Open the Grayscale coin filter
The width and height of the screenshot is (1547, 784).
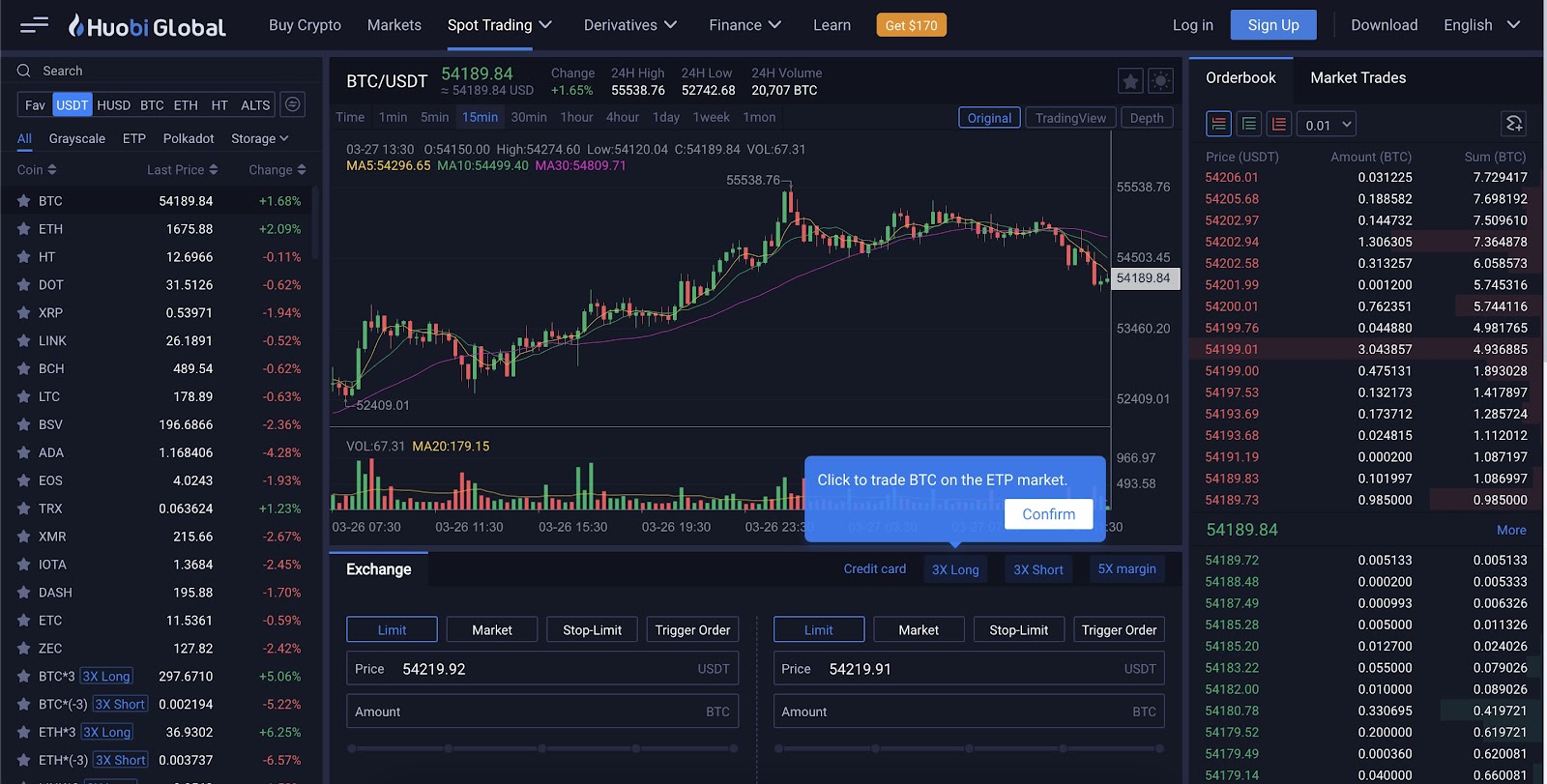tap(77, 139)
